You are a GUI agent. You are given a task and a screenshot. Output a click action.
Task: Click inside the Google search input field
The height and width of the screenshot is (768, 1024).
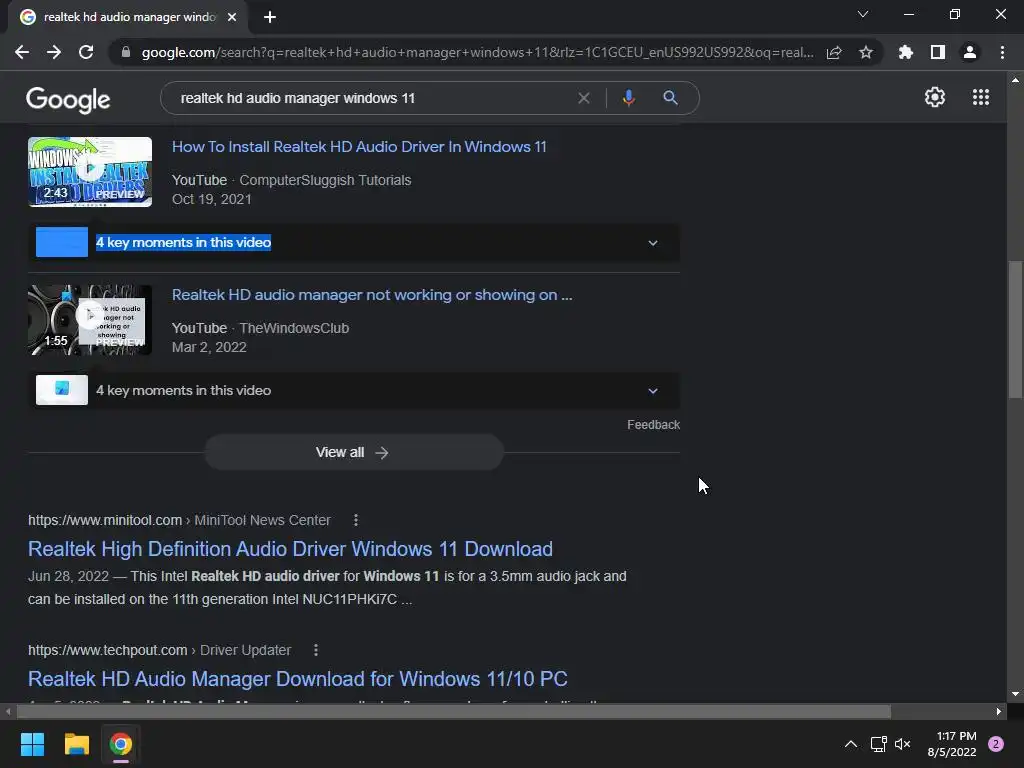(x=372, y=98)
